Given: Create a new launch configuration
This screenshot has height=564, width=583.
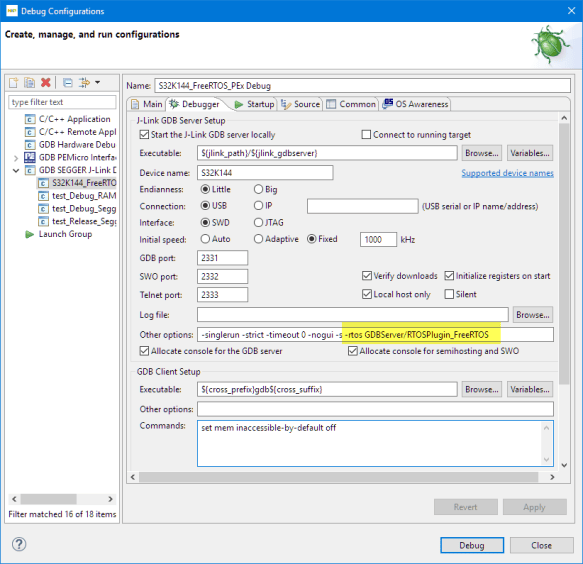Looking at the screenshot, I should point(14,83).
